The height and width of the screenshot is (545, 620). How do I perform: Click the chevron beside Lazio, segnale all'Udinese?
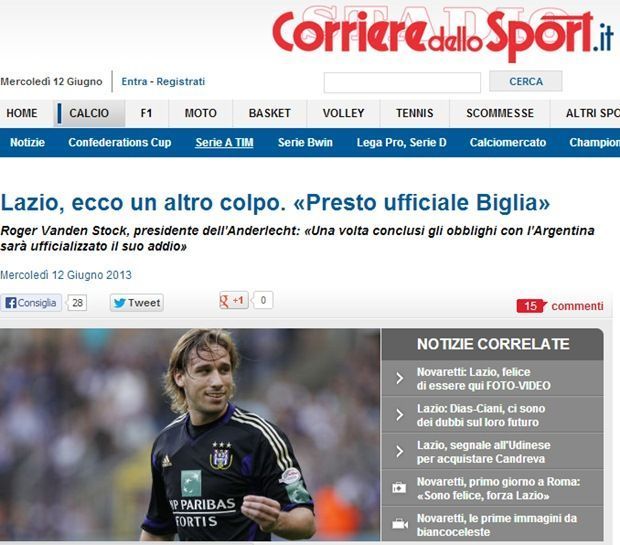(x=400, y=451)
